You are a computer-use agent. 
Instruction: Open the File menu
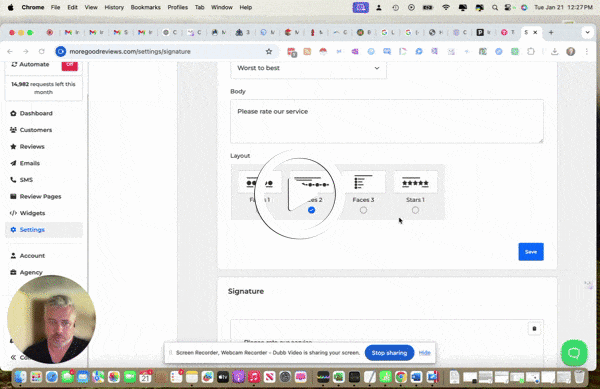pyautogui.click(x=55, y=7)
